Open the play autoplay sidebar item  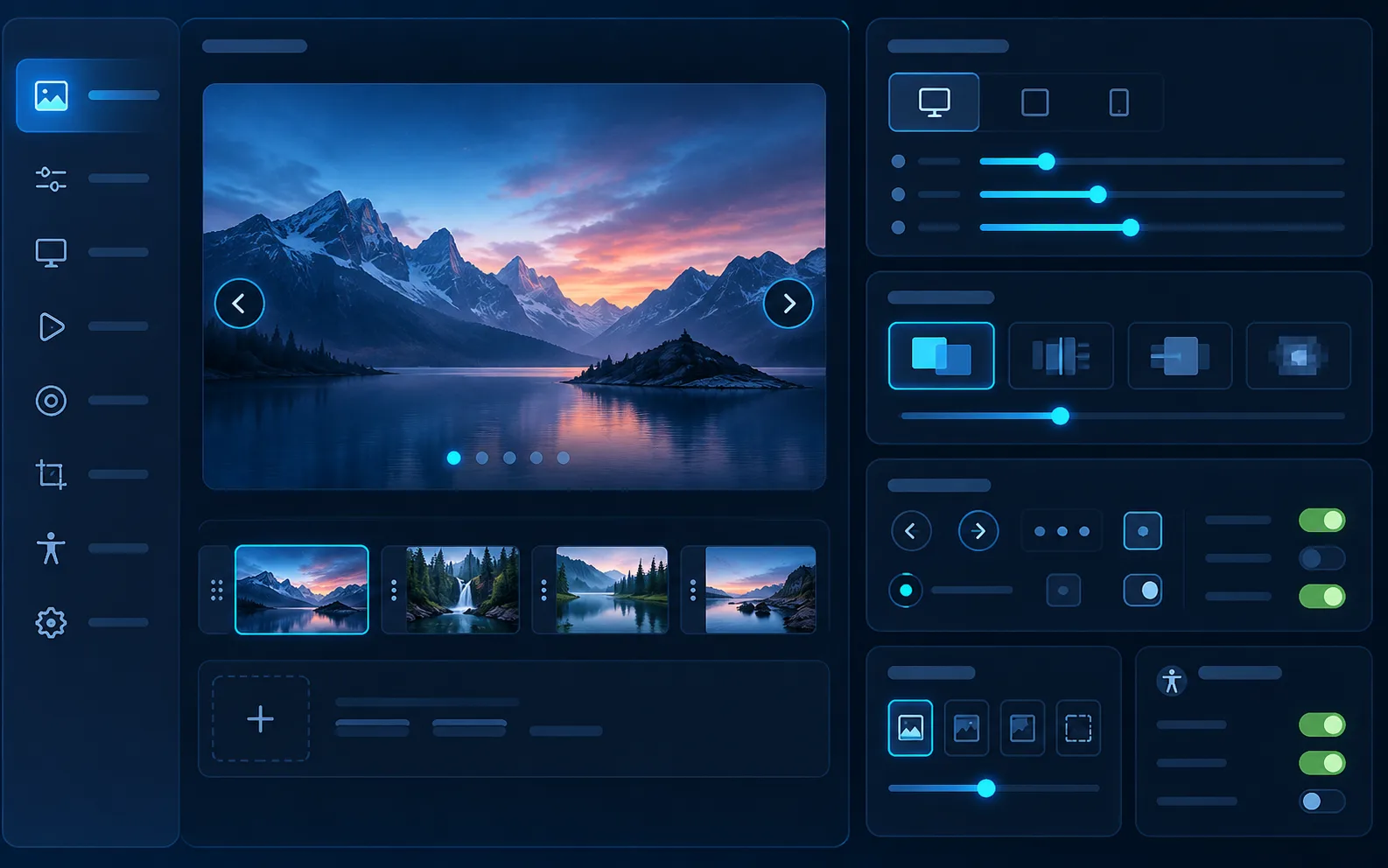(51, 326)
